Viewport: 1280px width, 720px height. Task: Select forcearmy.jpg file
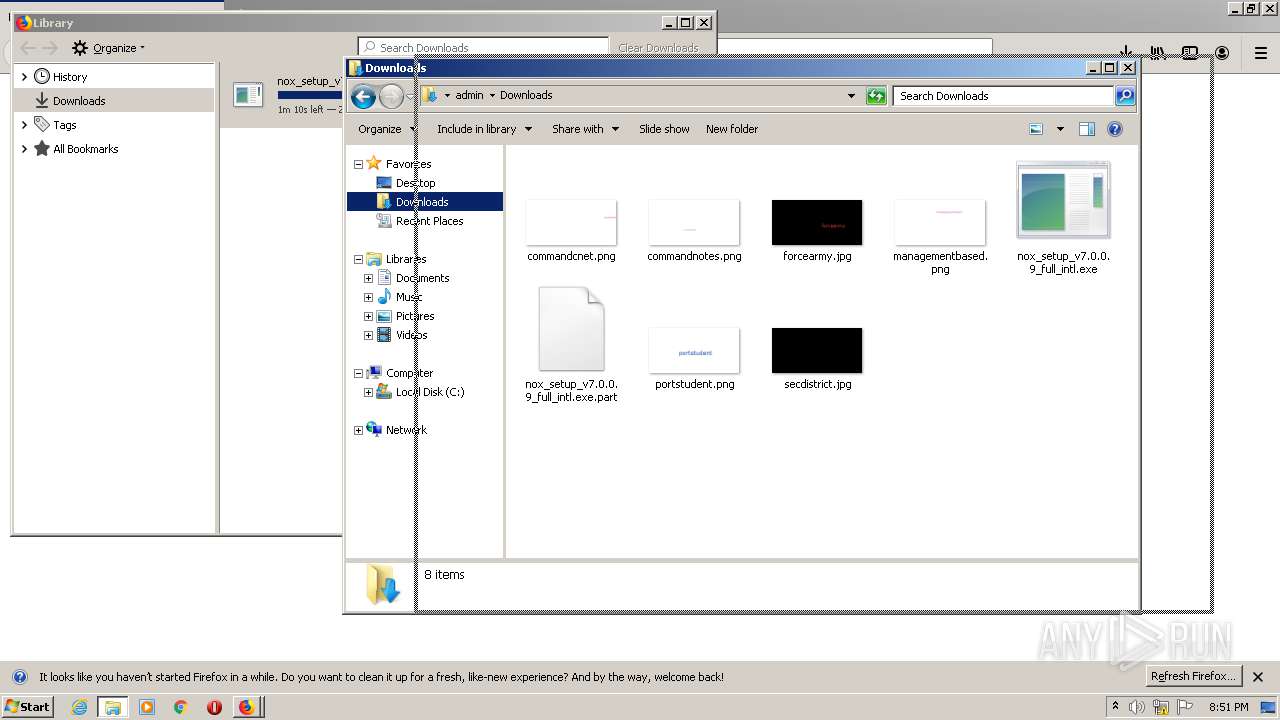[817, 231]
